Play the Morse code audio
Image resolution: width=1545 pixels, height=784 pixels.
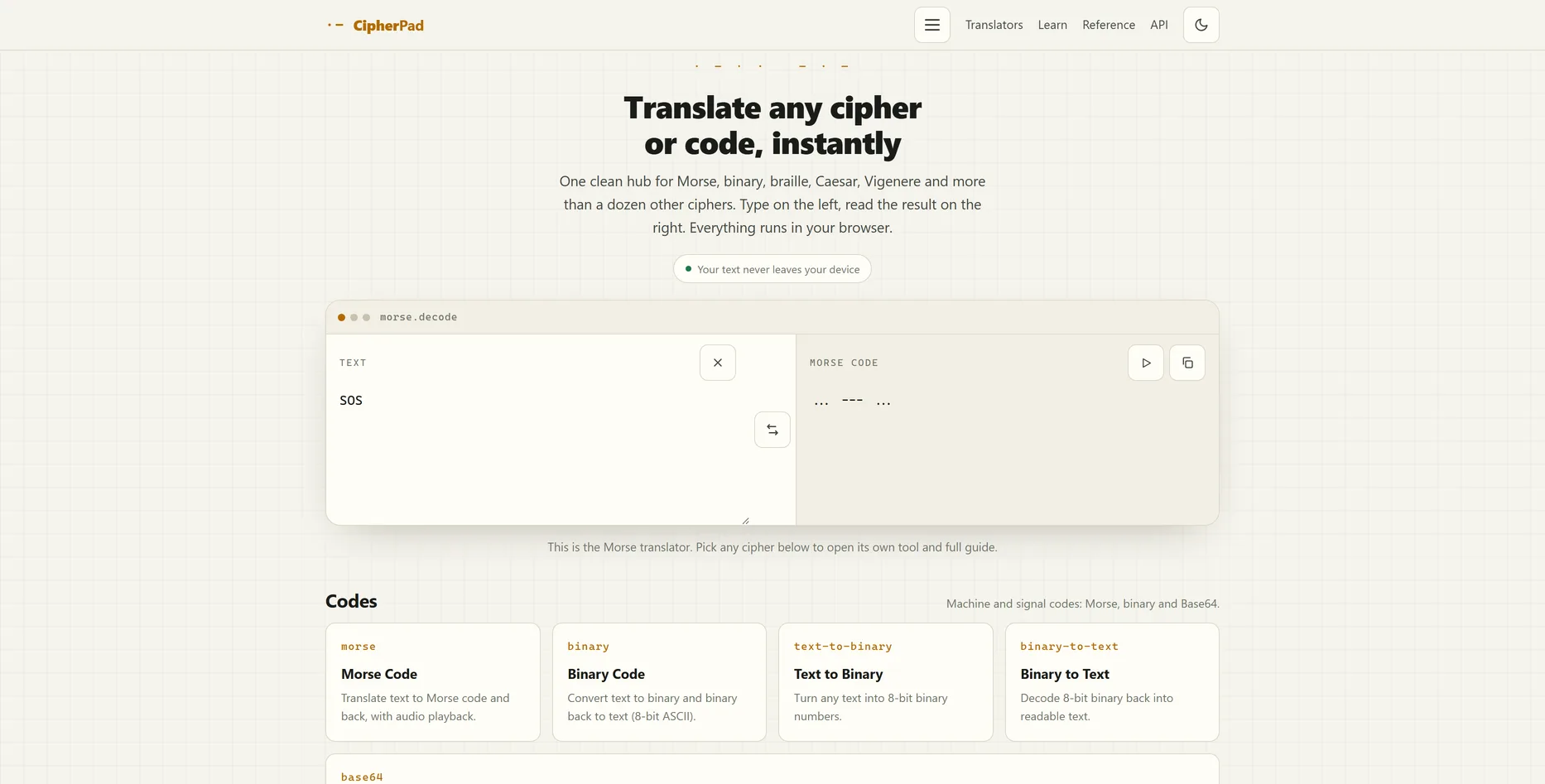pos(1146,363)
